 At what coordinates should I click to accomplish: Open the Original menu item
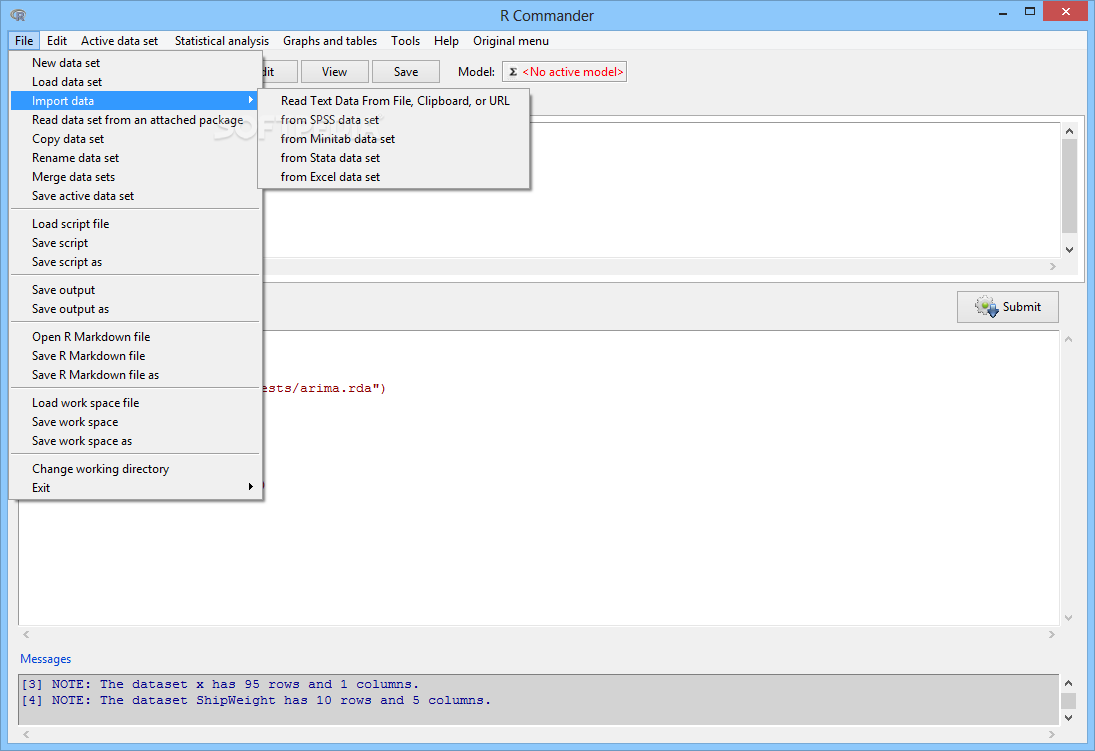(510, 41)
